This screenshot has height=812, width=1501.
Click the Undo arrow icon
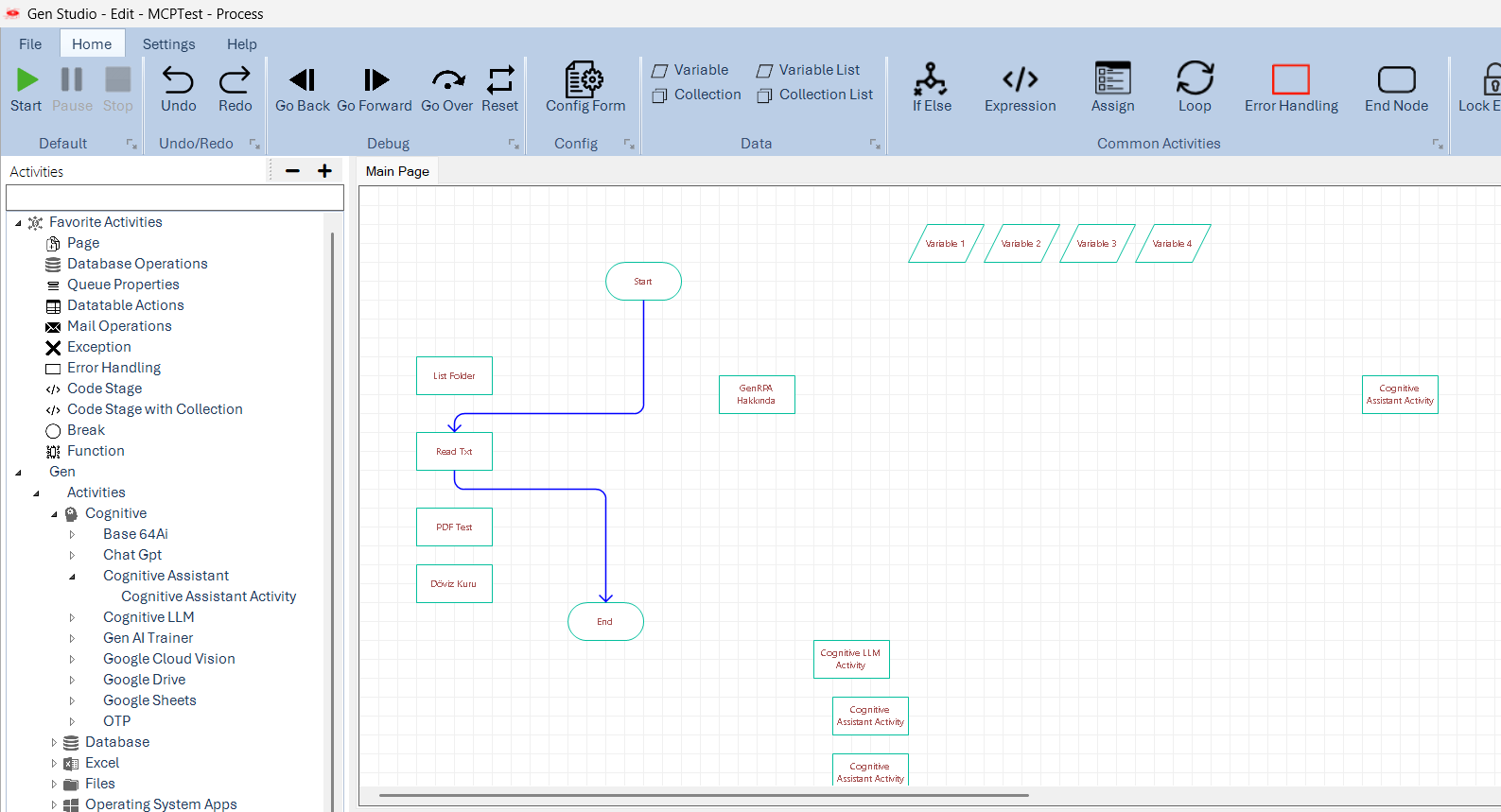click(178, 80)
